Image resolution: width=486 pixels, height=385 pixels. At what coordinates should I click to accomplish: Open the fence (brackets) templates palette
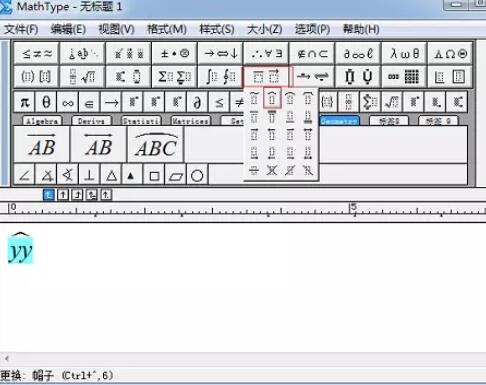[x=37, y=77]
